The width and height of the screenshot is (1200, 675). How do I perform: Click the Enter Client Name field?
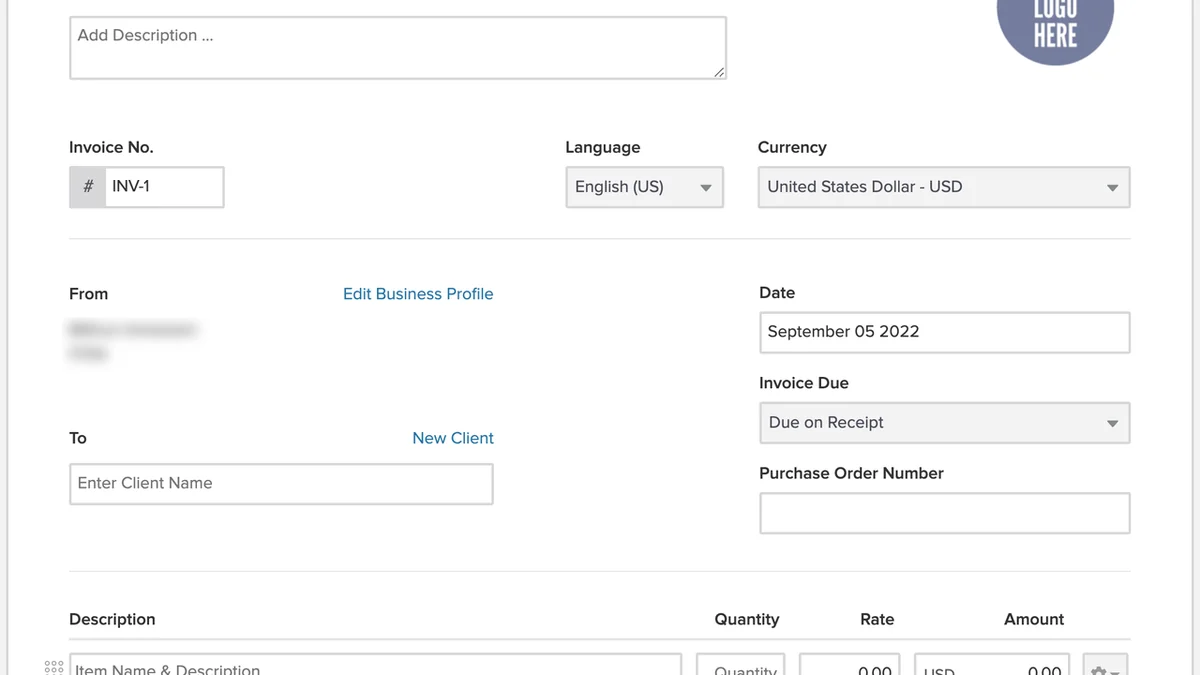click(281, 484)
